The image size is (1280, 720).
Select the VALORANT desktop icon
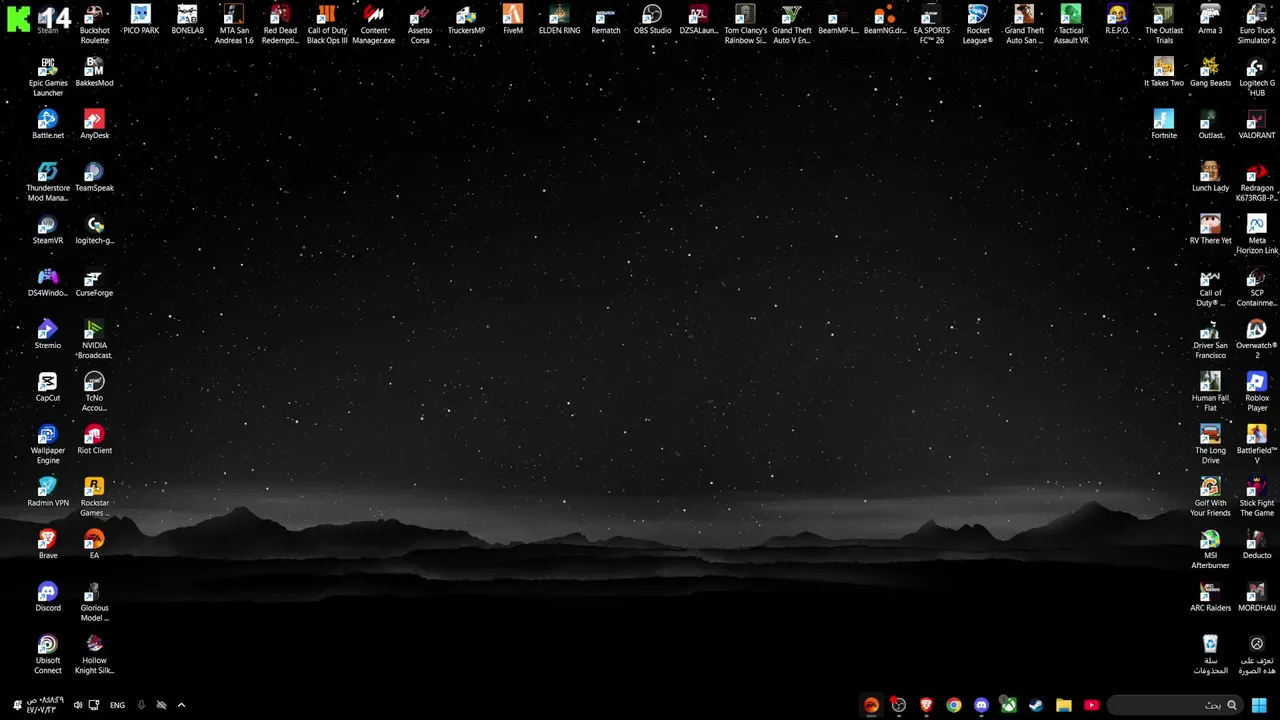(1257, 125)
